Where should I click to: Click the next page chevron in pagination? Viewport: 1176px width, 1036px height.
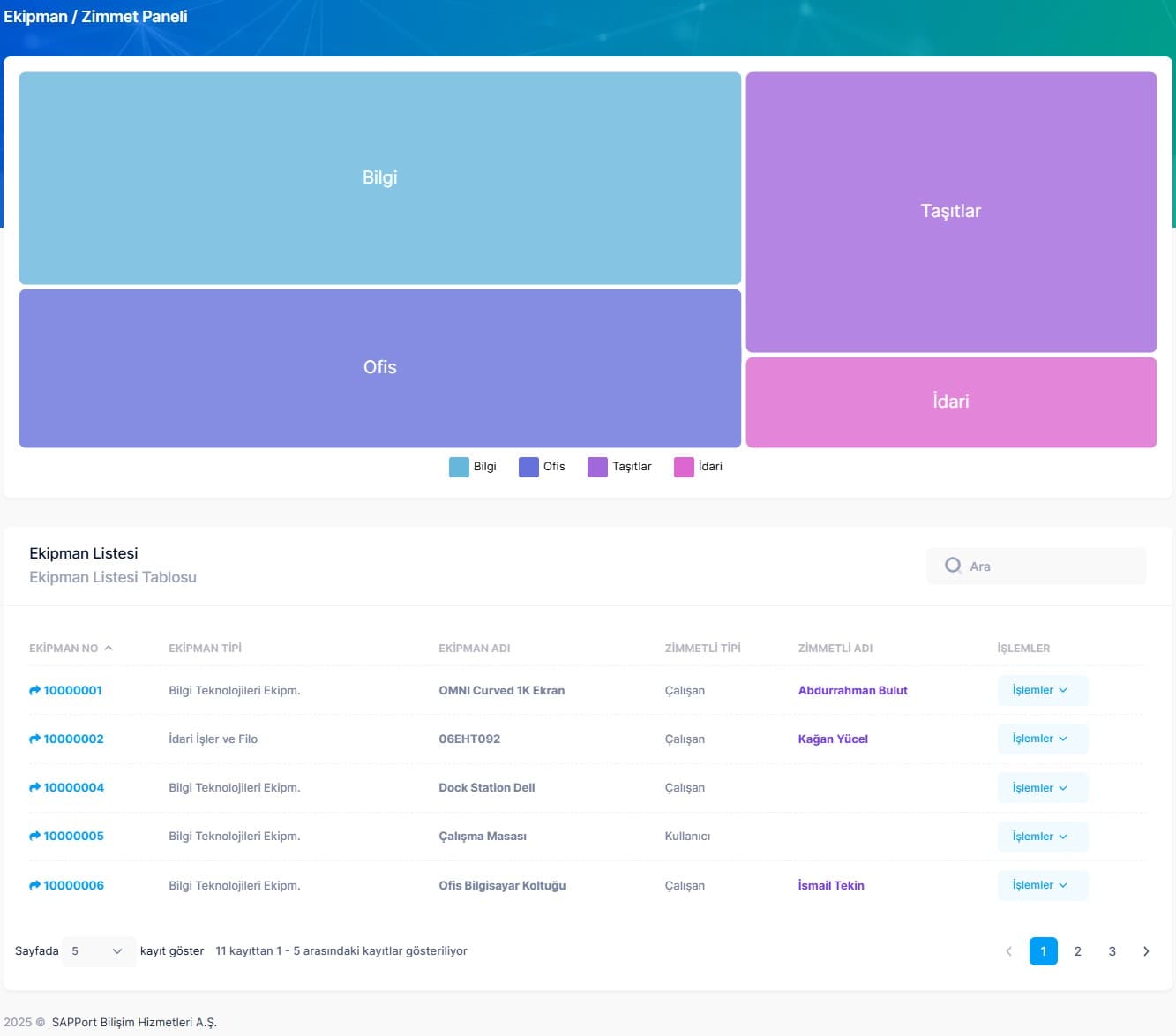[1146, 951]
